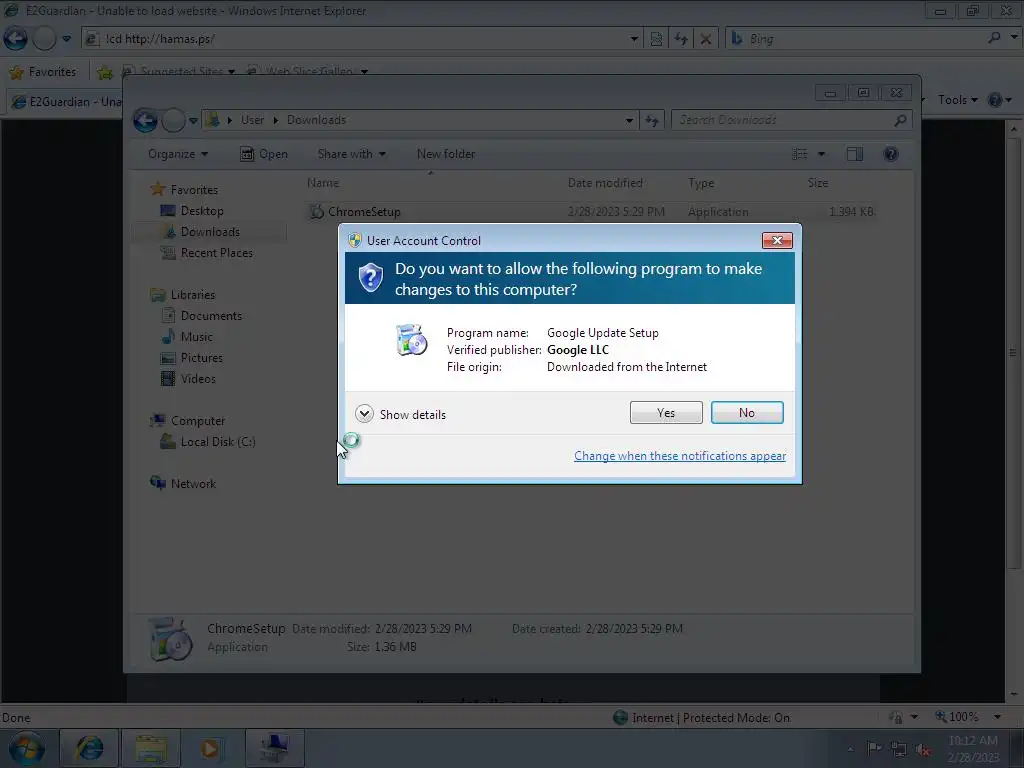Open the Share with dropdown
Image resolution: width=1024 pixels, height=768 pixels.
tap(351, 154)
